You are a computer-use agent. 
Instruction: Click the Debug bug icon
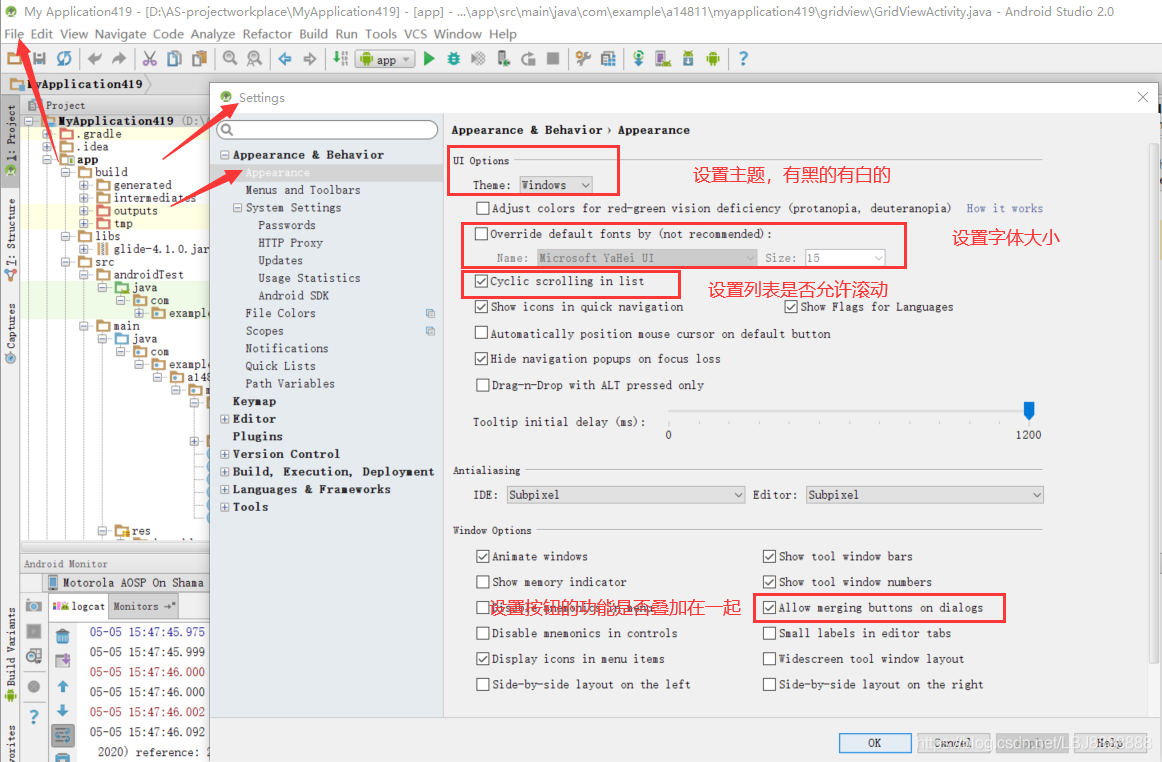(x=454, y=59)
